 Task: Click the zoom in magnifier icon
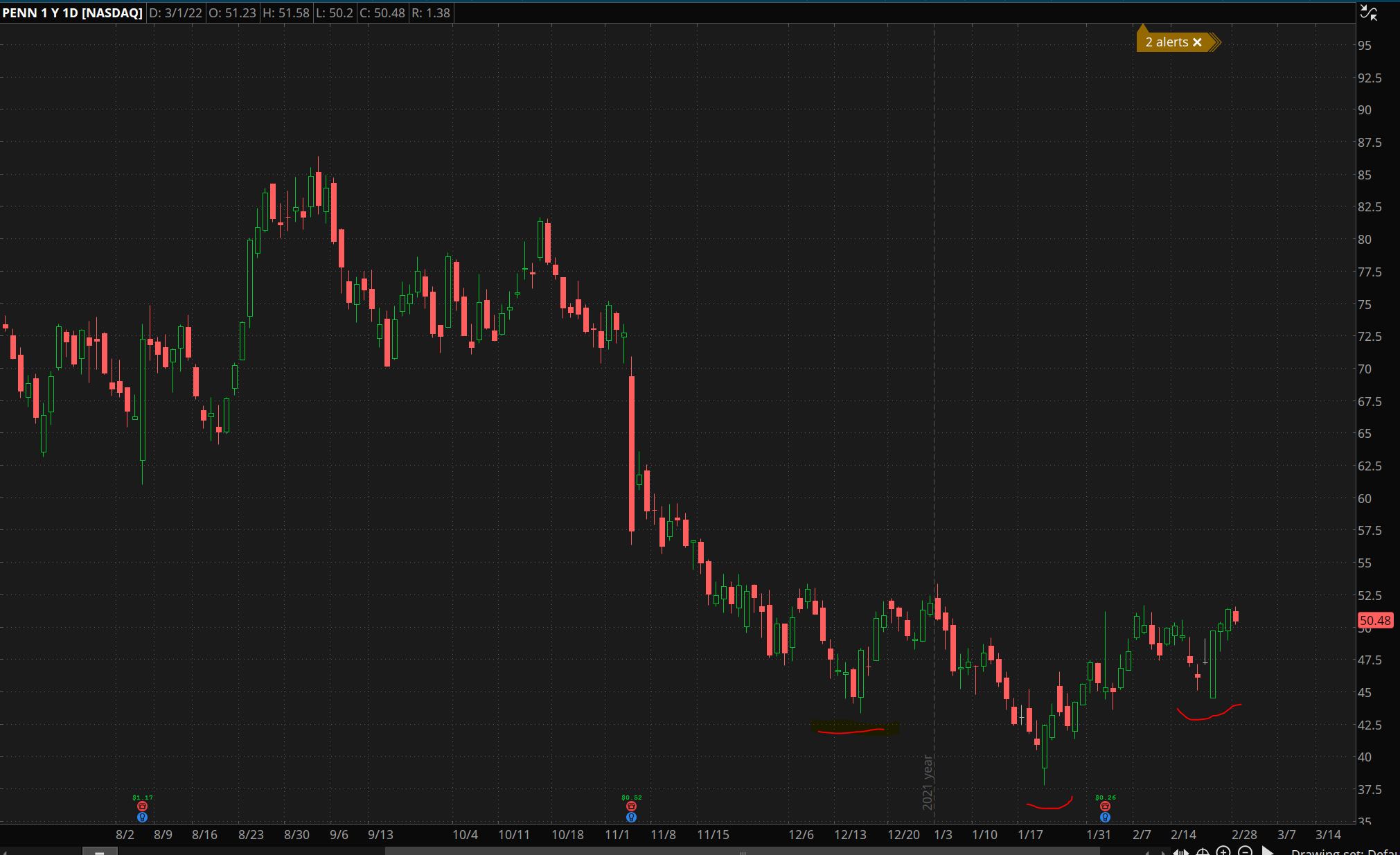(1223, 851)
